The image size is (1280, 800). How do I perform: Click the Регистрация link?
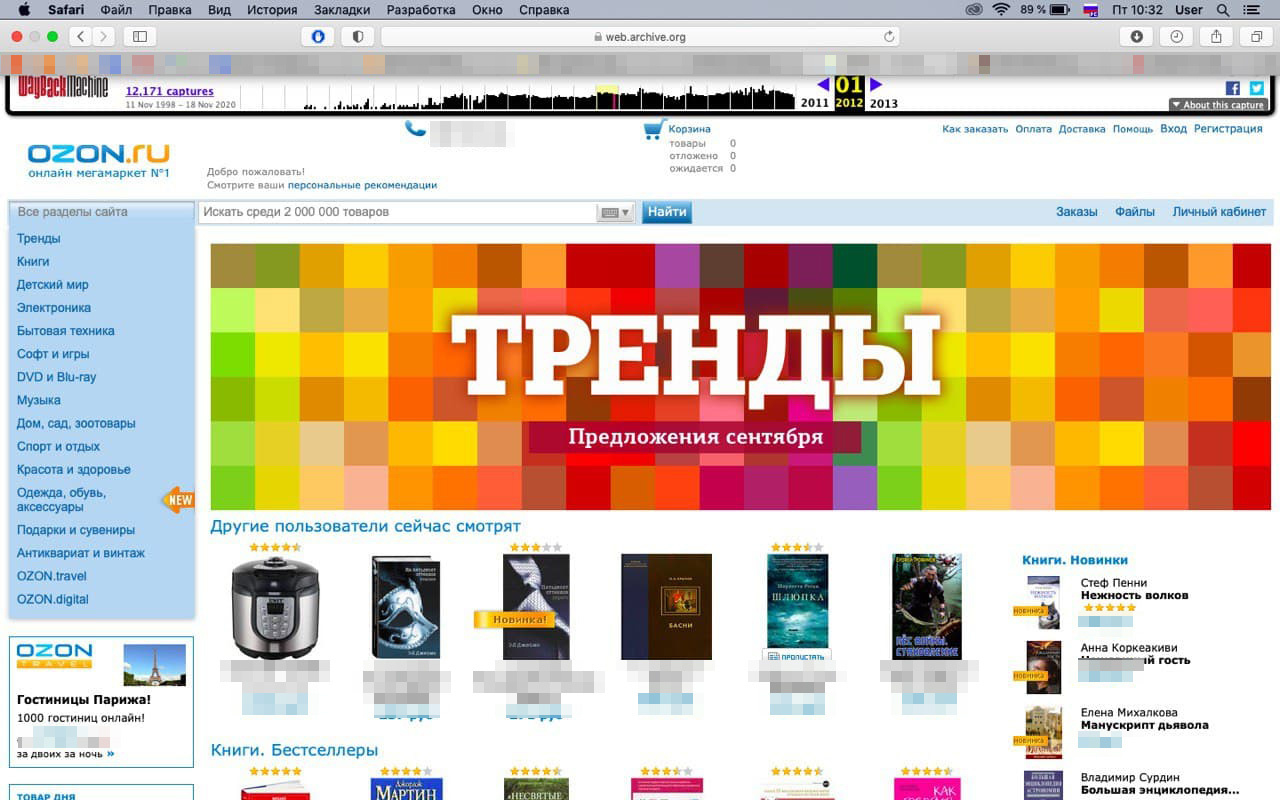point(1228,129)
